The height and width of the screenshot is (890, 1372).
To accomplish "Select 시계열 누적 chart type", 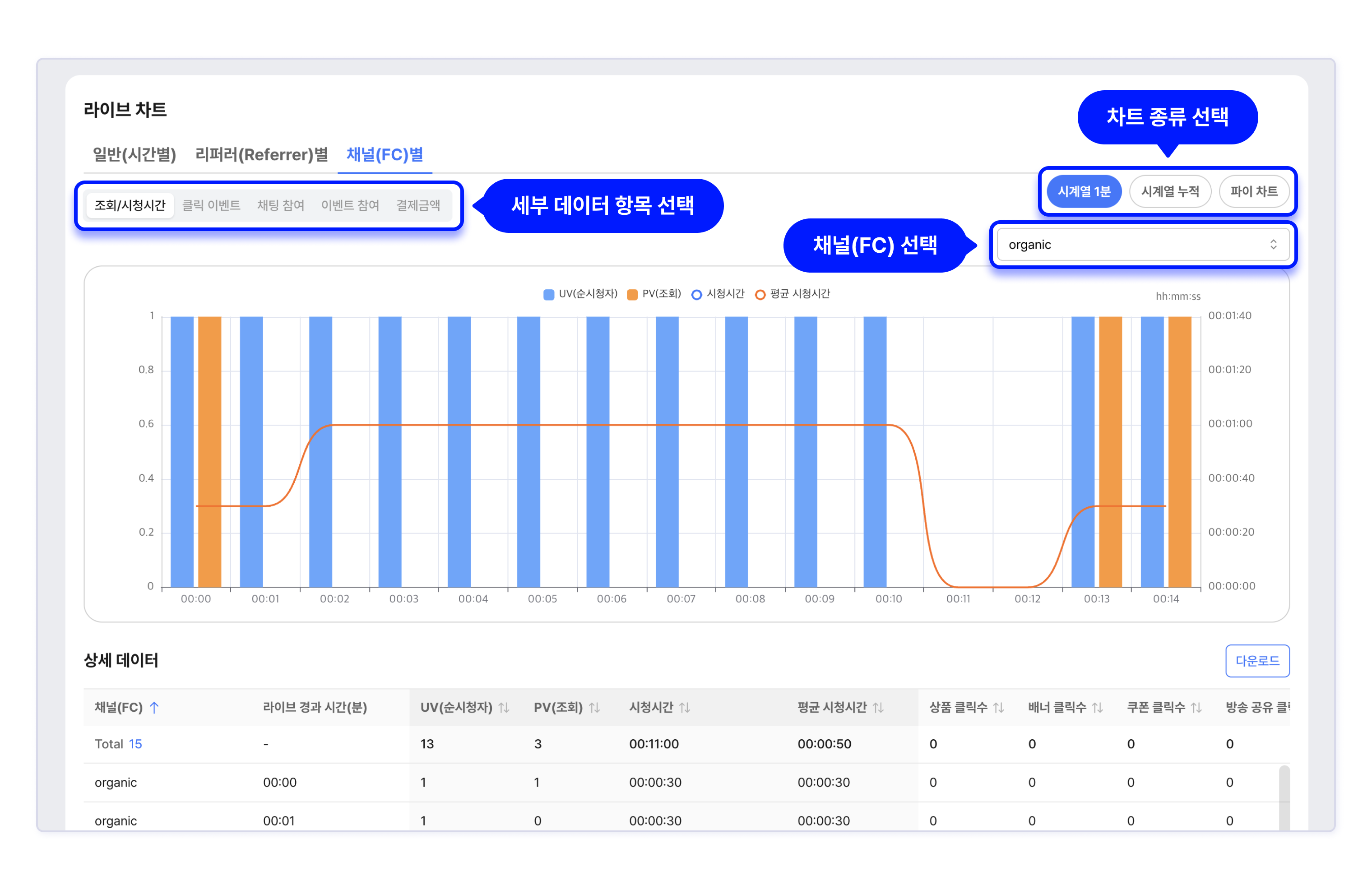I will (1170, 191).
